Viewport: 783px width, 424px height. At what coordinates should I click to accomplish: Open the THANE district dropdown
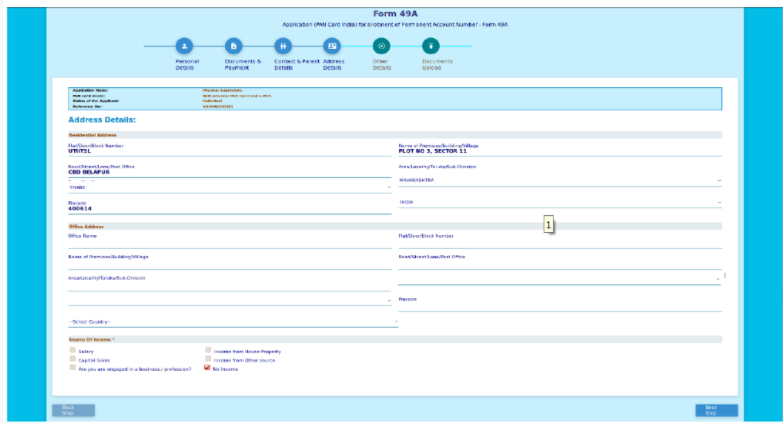(230, 188)
